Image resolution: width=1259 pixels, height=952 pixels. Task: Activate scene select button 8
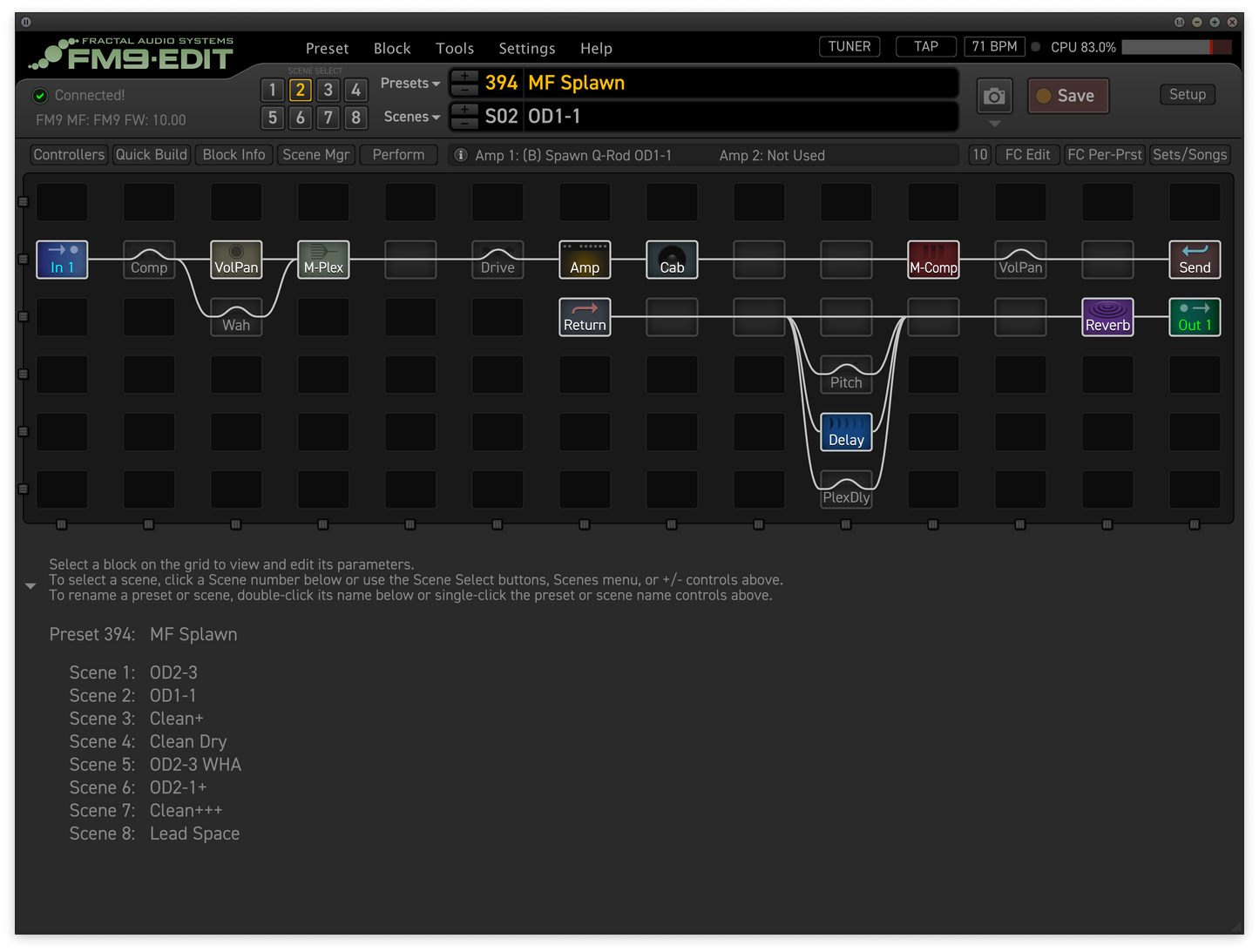click(355, 118)
